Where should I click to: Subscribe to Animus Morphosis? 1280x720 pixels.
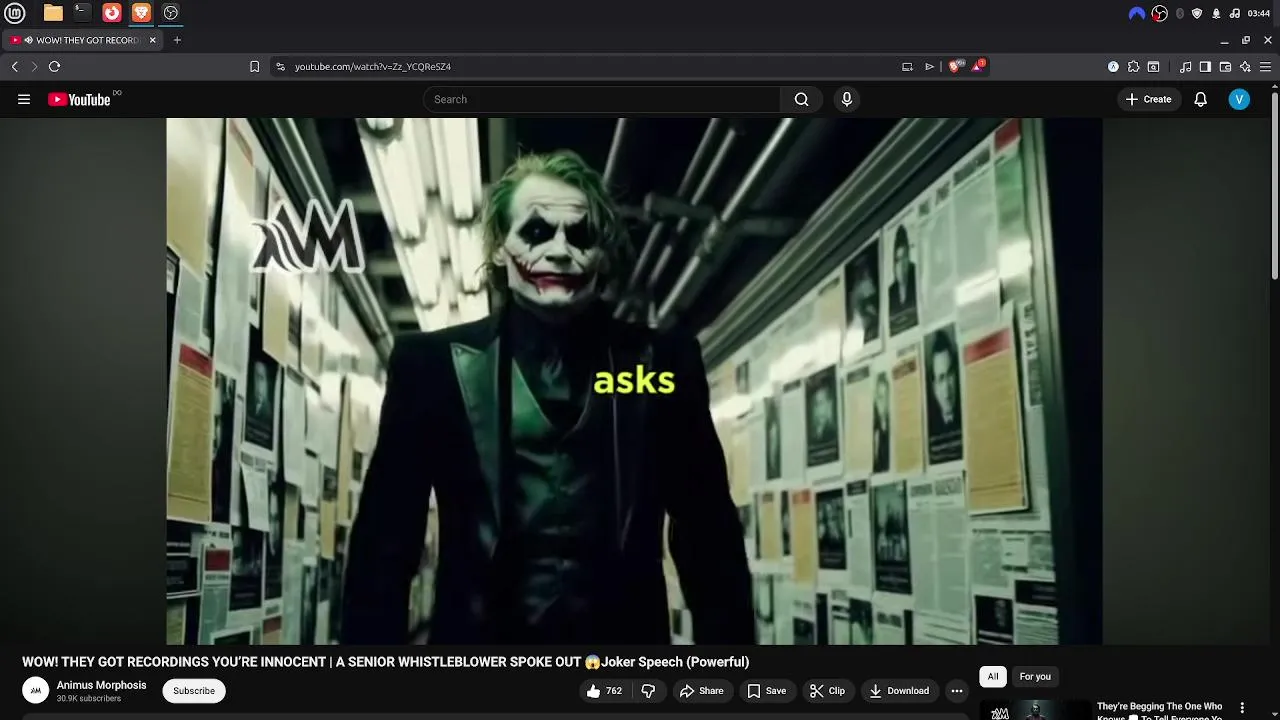[194, 691]
